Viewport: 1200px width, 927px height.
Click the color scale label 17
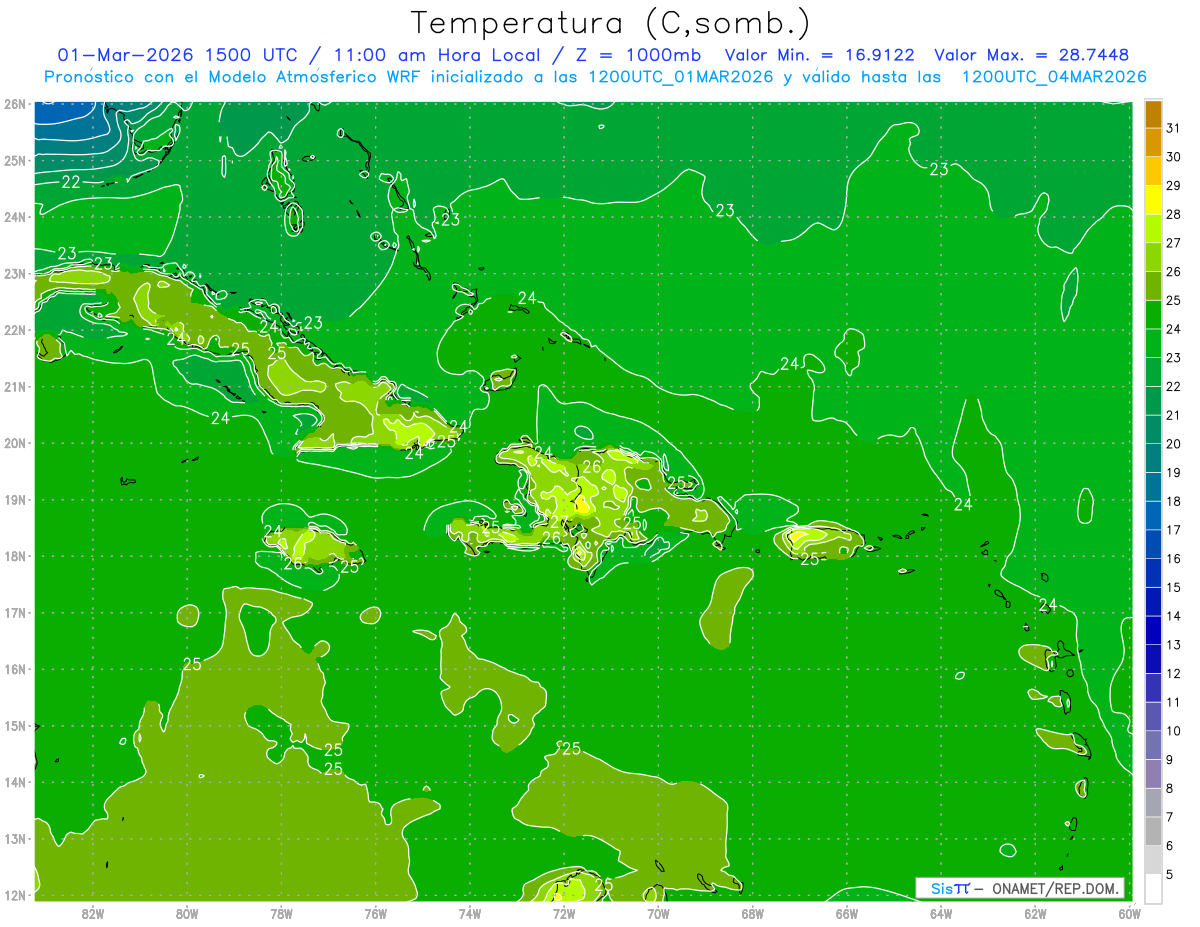point(1173,530)
